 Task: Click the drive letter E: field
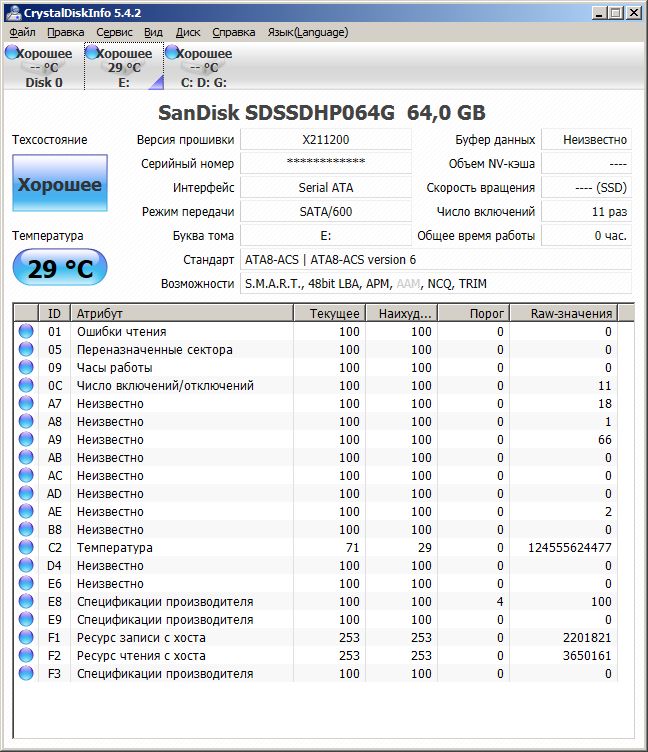(326, 235)
